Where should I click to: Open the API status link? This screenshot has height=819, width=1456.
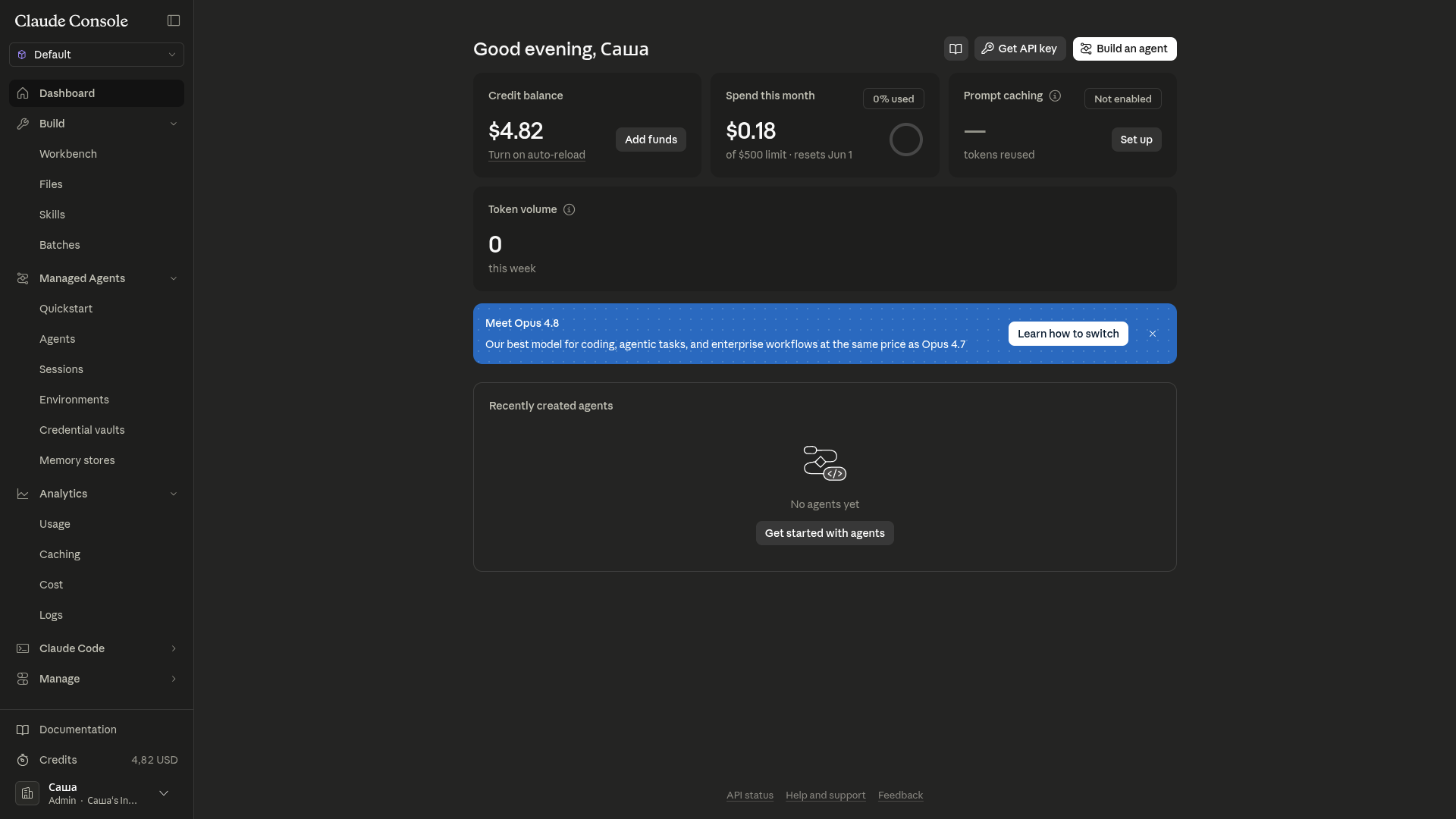(750, 795)
